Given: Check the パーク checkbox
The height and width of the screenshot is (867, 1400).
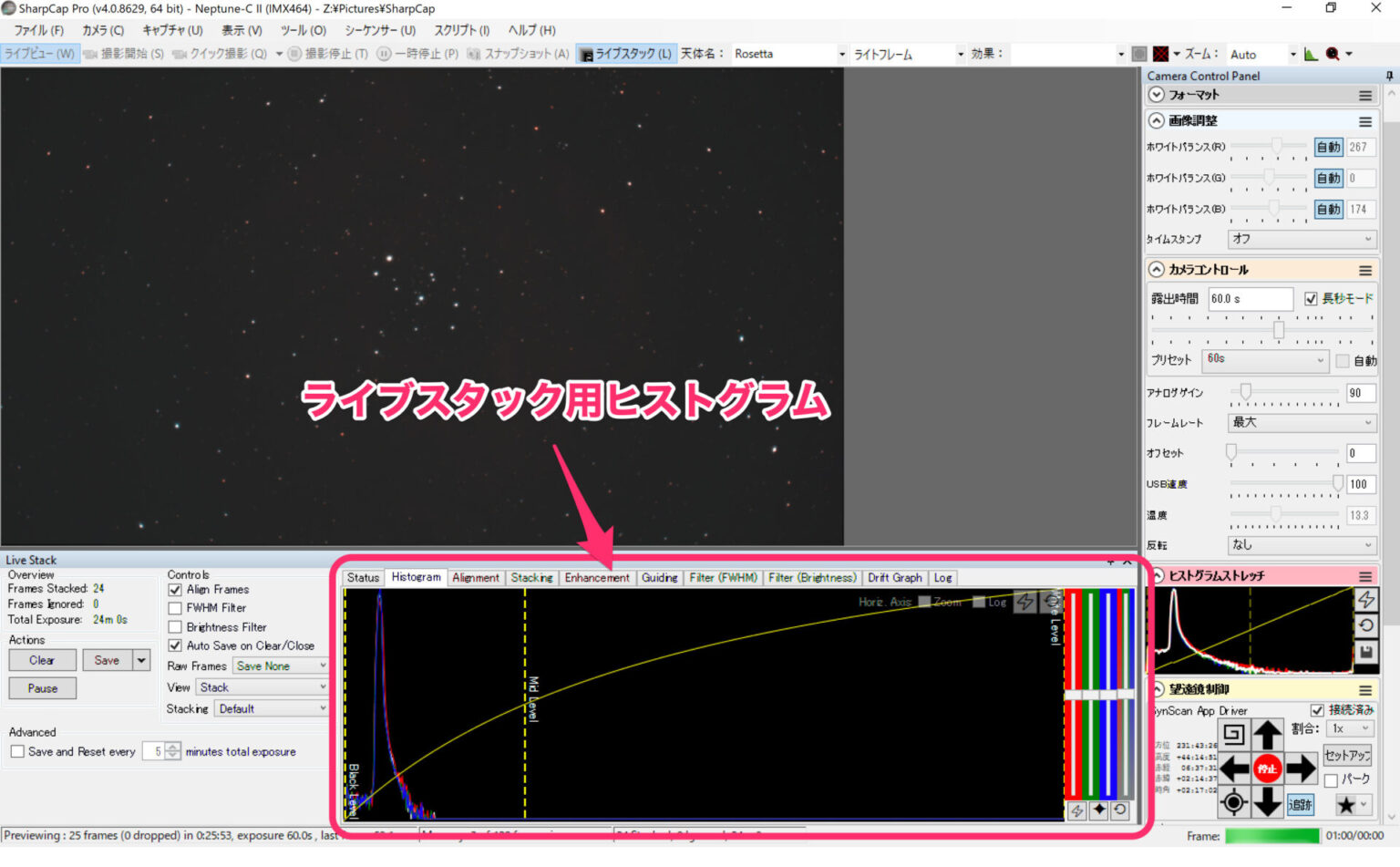Looking at the screenshot, I should (1331, 780).
